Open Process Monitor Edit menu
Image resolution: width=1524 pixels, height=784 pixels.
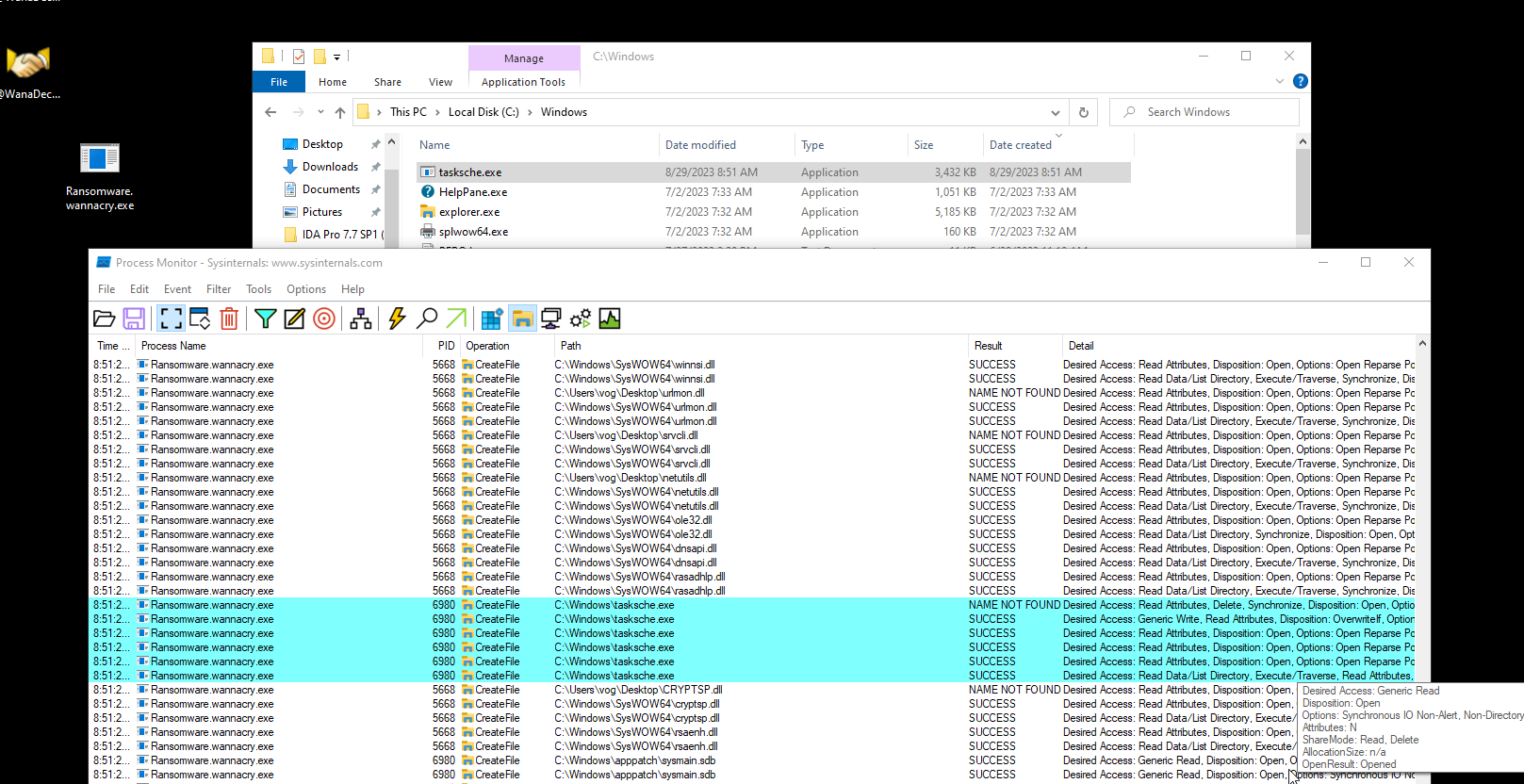[139, 289]
